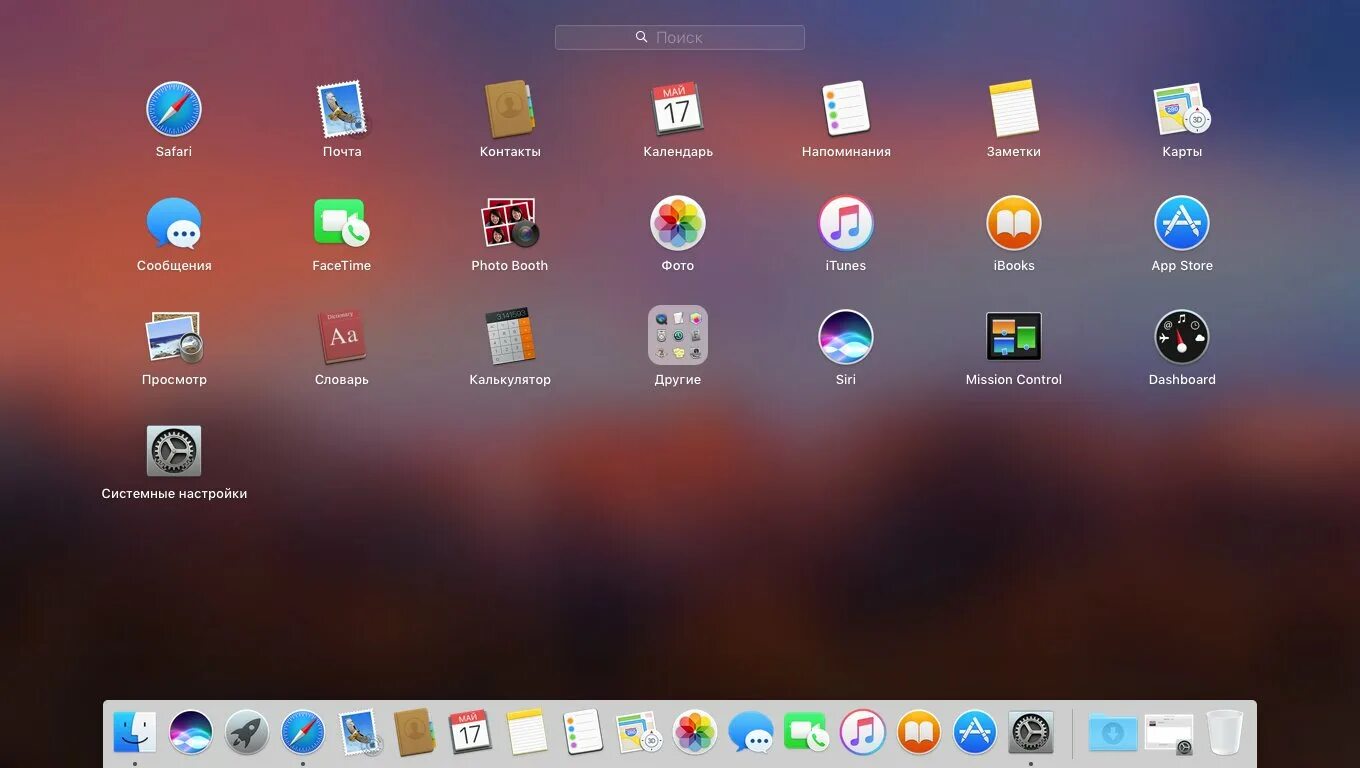Launch Словарь from Launchpad
Screen dimensions: 1360x768
pyautogui.click(x=342, y=338)
